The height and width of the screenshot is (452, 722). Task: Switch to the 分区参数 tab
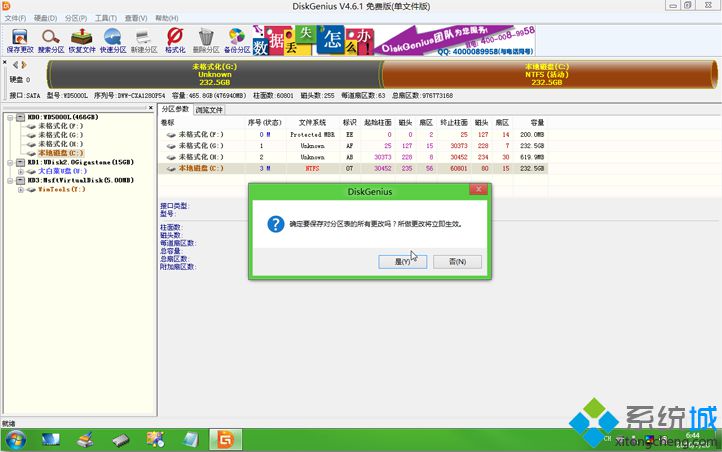(x=175, y=109)
